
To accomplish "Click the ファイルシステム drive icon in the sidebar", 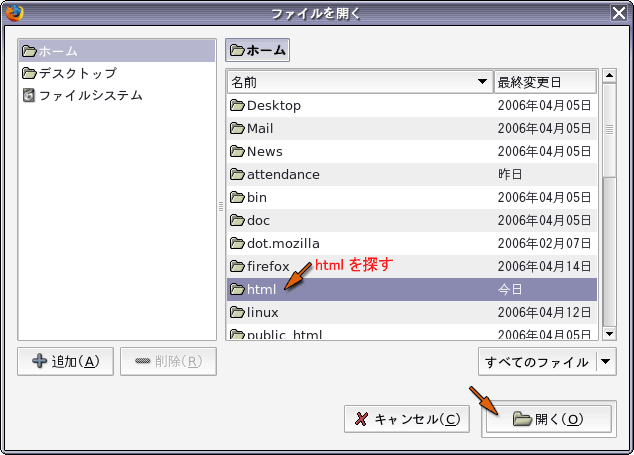I will 29,95.
